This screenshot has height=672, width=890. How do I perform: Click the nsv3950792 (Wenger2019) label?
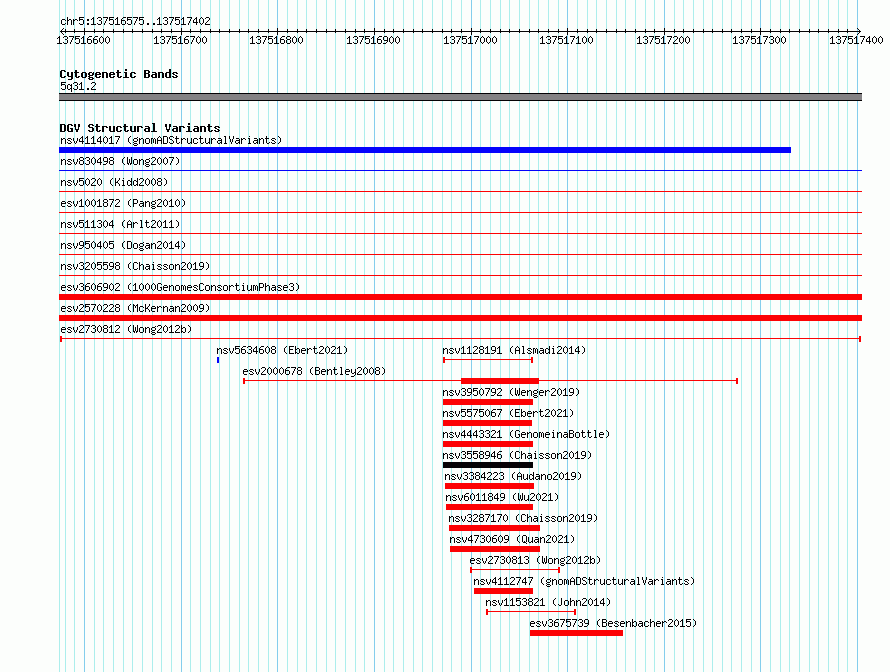click(x=511, y=392)
